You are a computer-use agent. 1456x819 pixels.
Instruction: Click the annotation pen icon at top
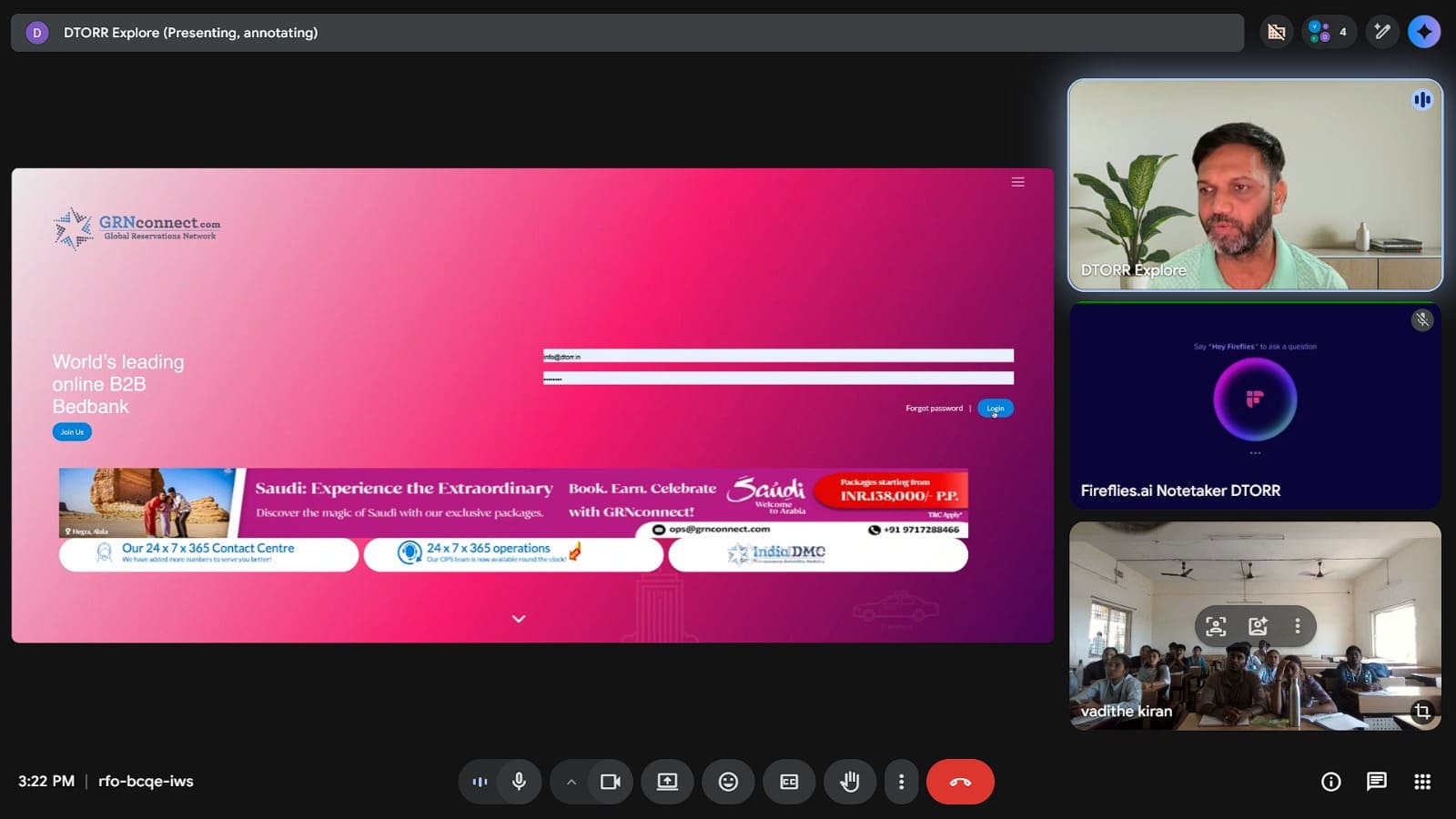tap(1381, 32)
